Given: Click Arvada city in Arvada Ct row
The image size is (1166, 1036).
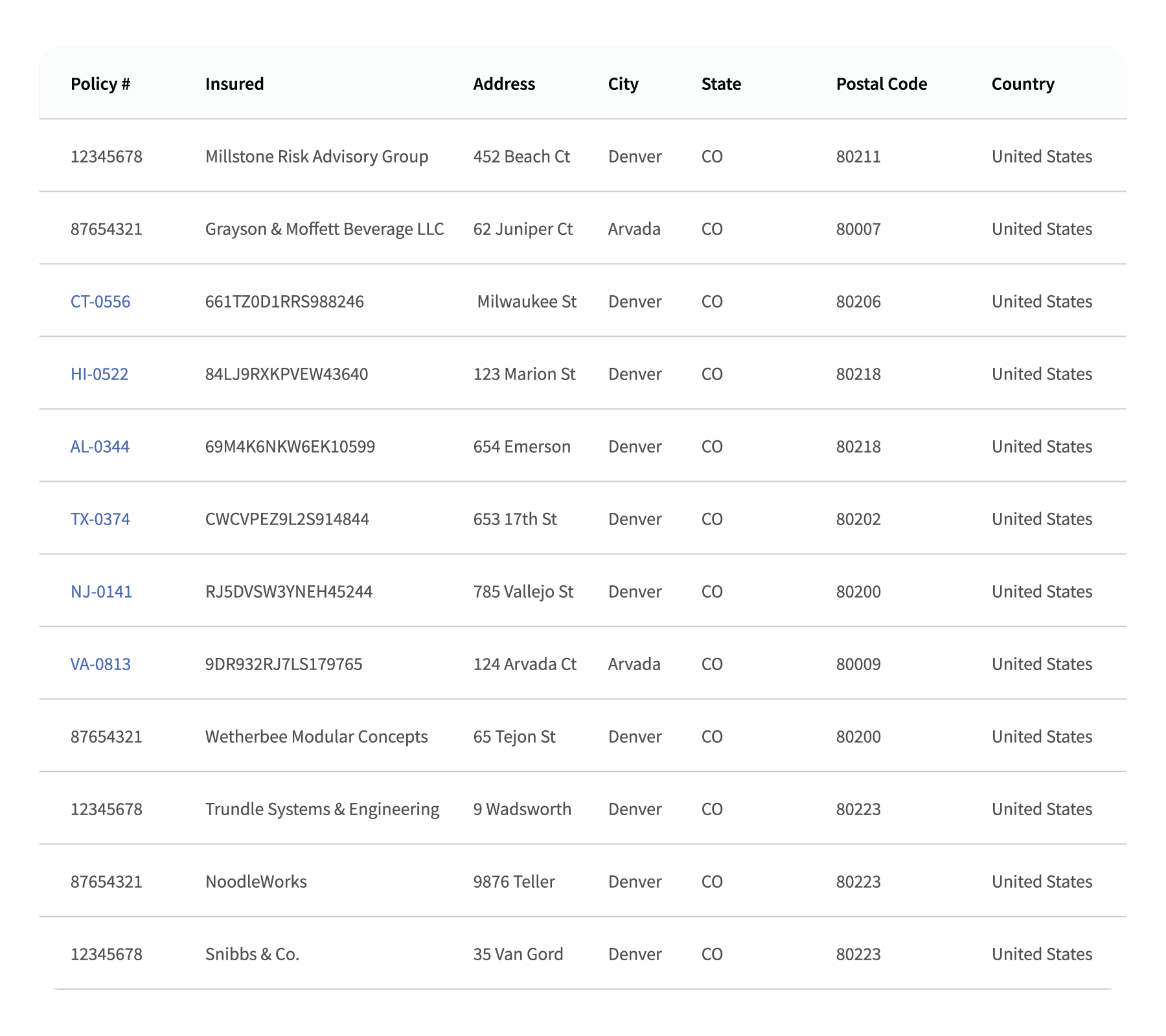Looking at the screenshot, I should click(634, 664).
